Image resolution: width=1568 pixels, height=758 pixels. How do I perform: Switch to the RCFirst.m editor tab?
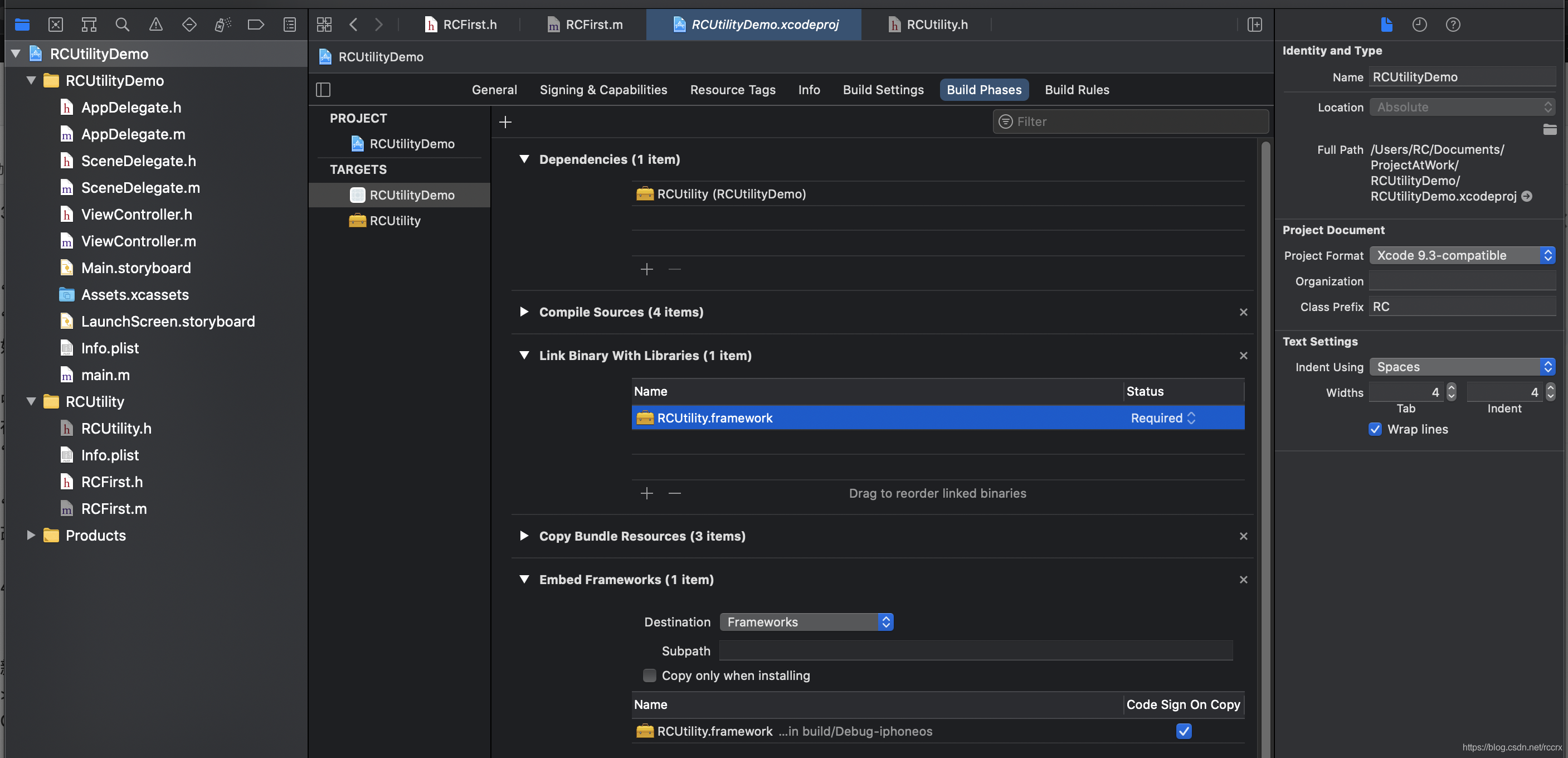585,25
